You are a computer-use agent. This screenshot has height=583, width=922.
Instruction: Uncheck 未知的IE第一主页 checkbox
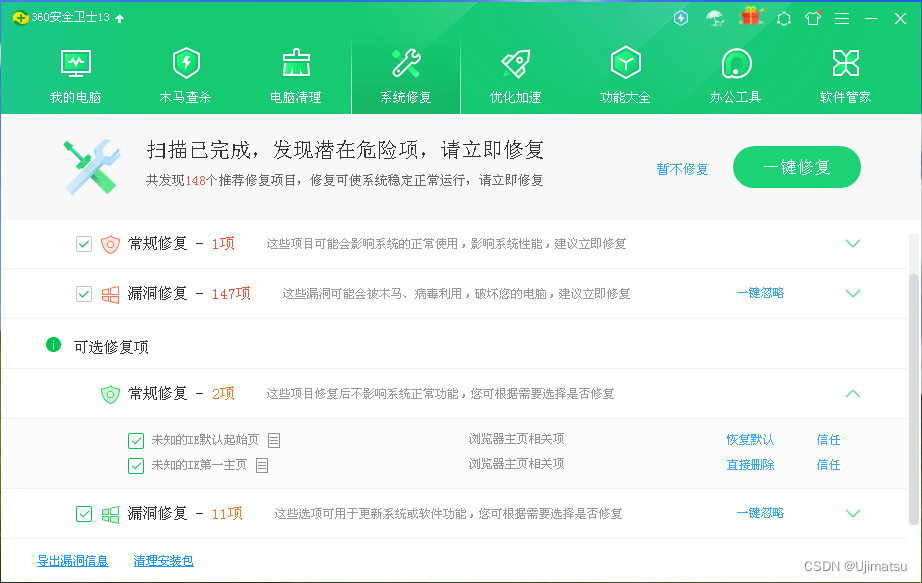tap(136, 465)
